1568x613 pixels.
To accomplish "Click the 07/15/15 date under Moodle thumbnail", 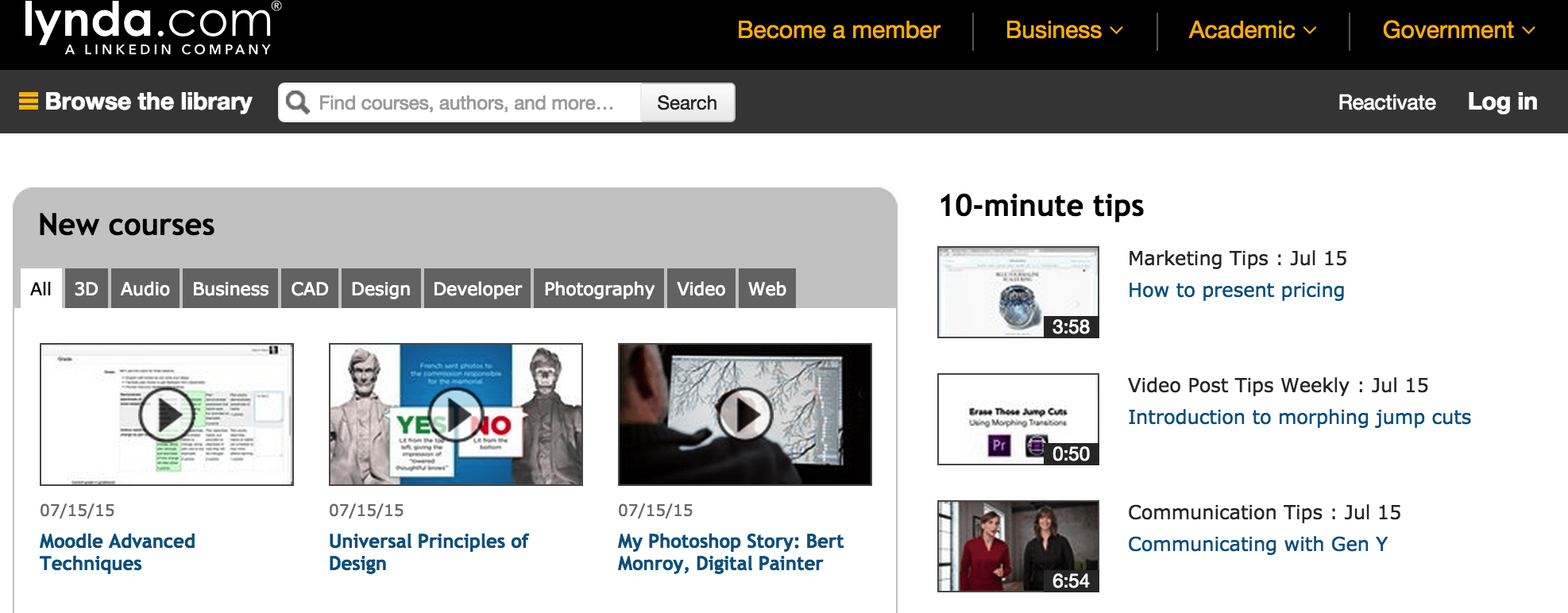I will tap(77, 511).
